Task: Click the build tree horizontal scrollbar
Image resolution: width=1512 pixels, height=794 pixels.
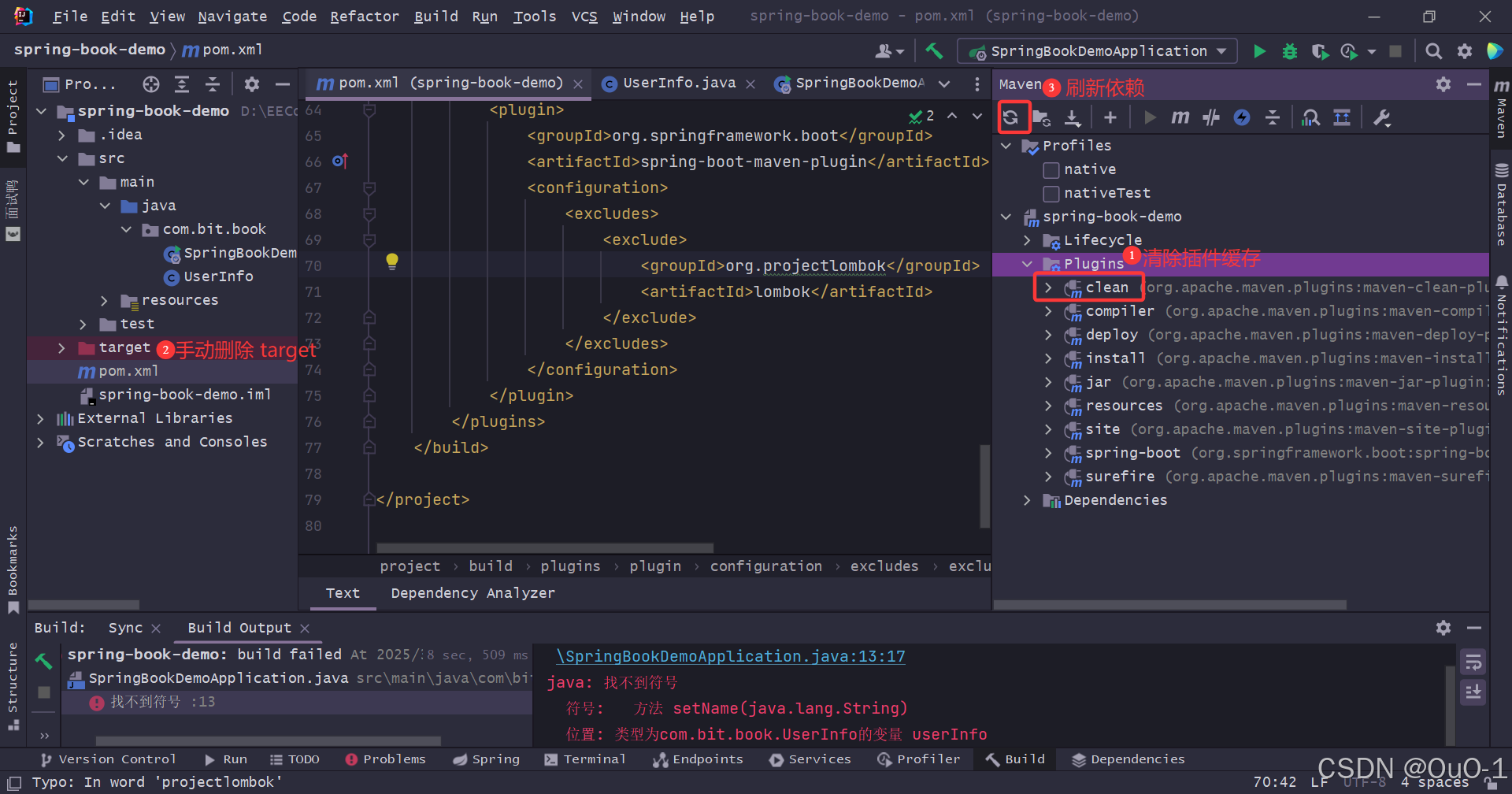Action: [268, 740]
